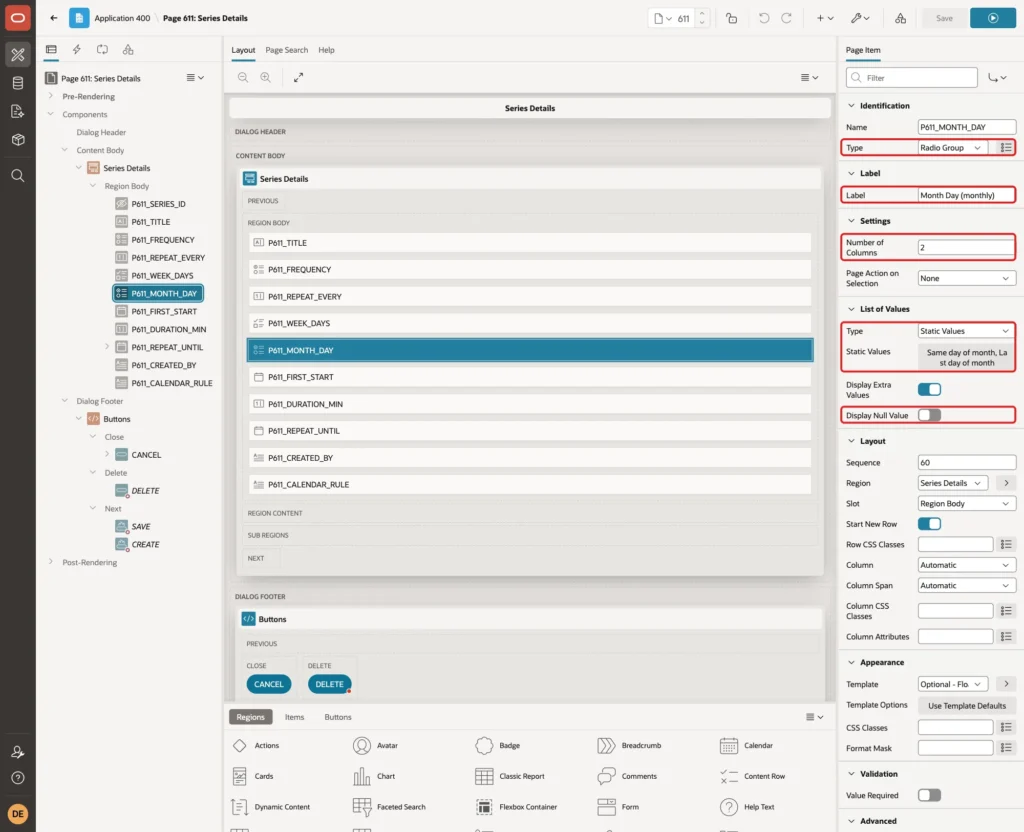Show the Items gallery tab

coord(295,717)
